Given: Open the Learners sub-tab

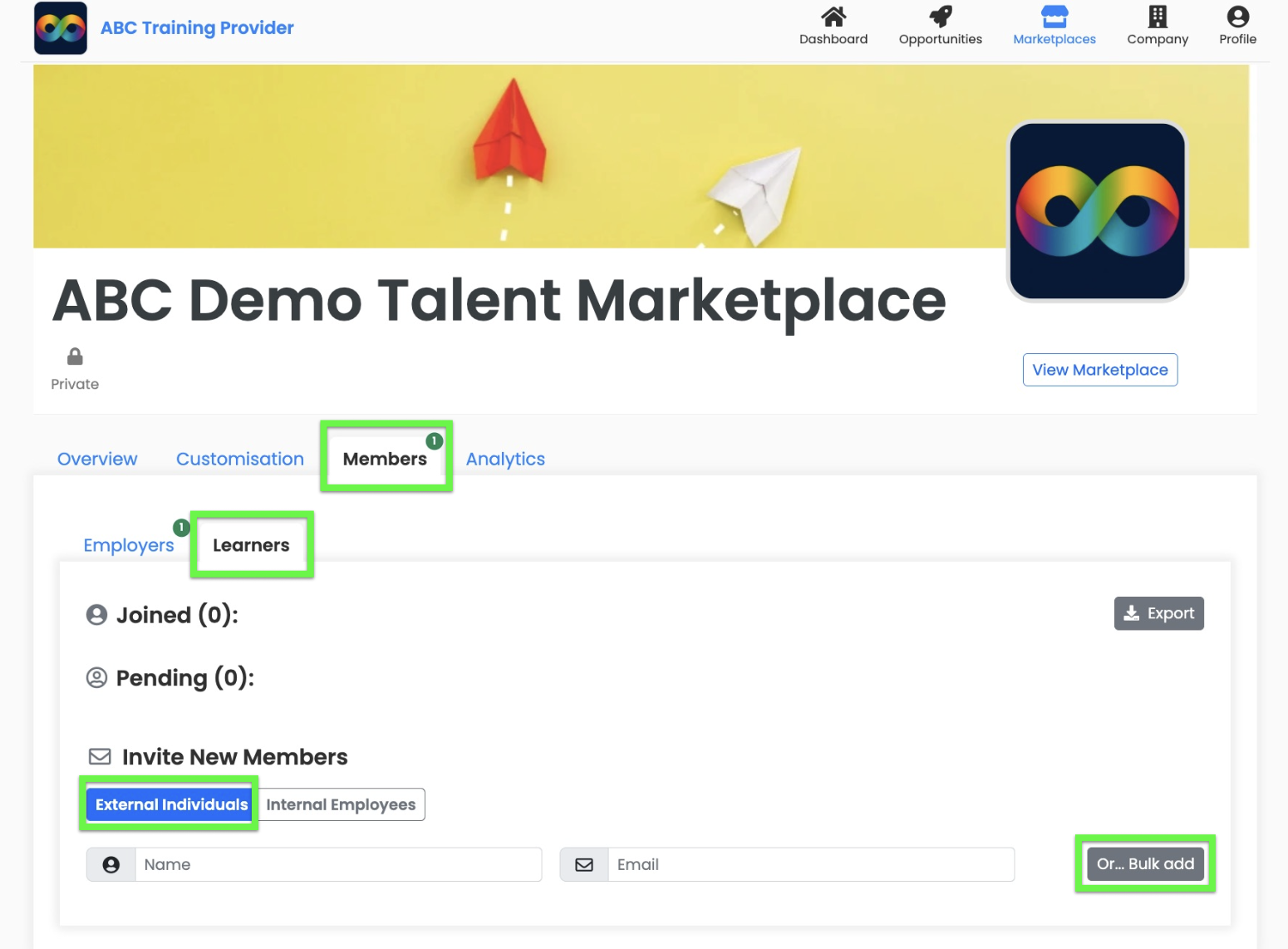Looking at the screenshot, I should point(251,545).
